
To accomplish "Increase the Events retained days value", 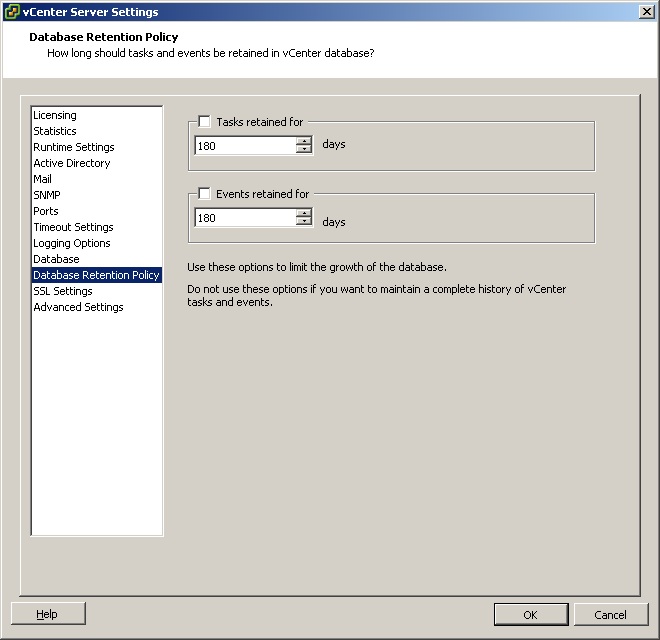I will pyautogui.click(x=304, y=213).
